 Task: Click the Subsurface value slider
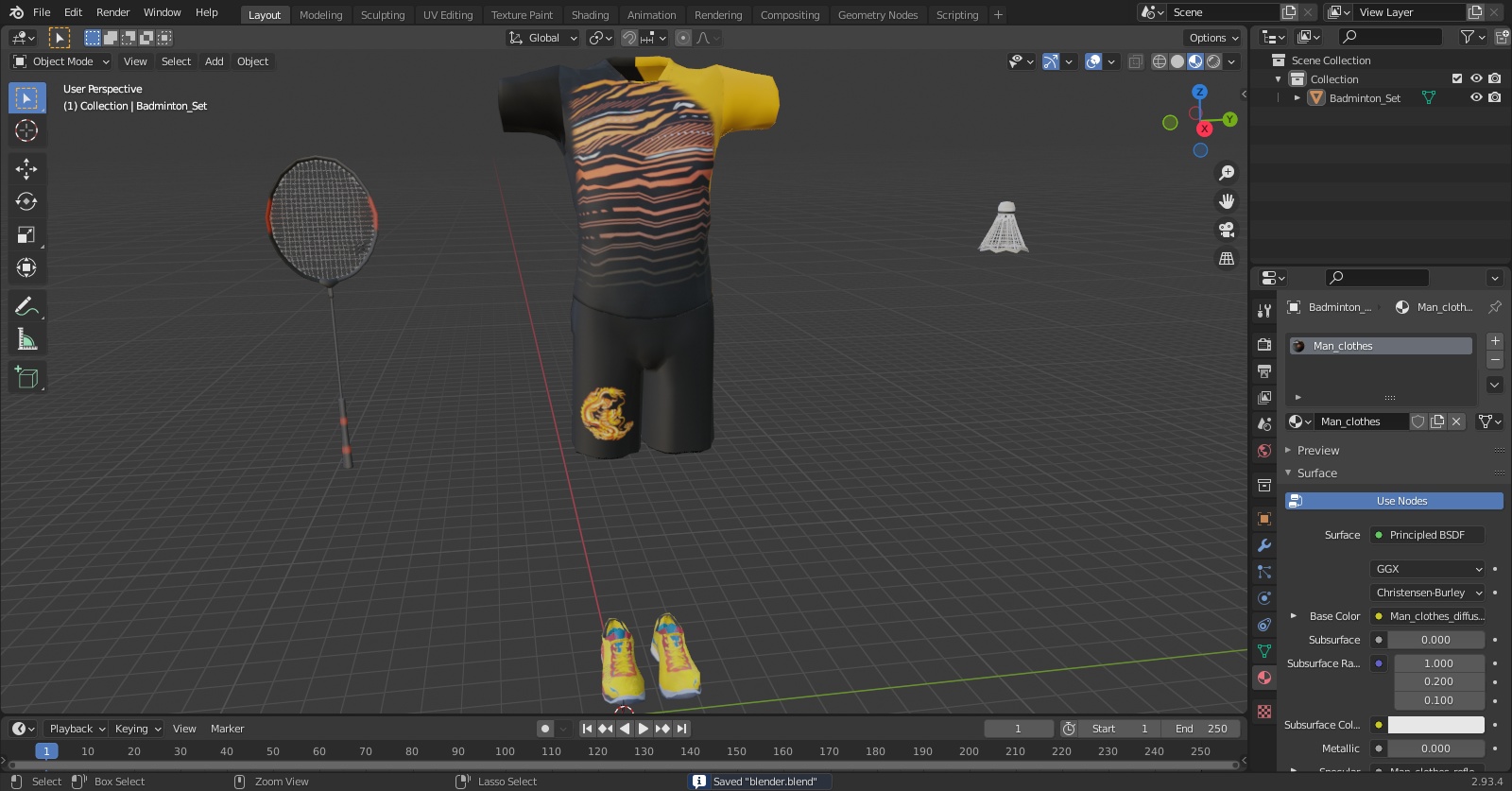[x=1435, y=640]
